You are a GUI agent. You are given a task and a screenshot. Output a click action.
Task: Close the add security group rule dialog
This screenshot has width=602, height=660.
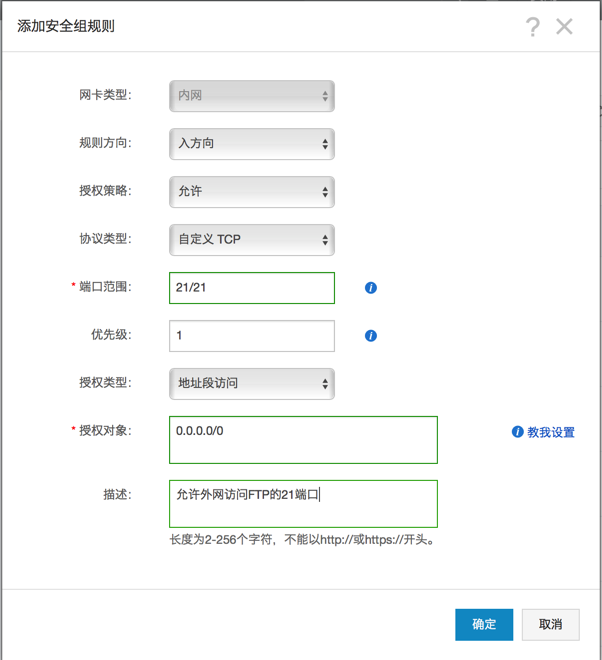point(565,27)
